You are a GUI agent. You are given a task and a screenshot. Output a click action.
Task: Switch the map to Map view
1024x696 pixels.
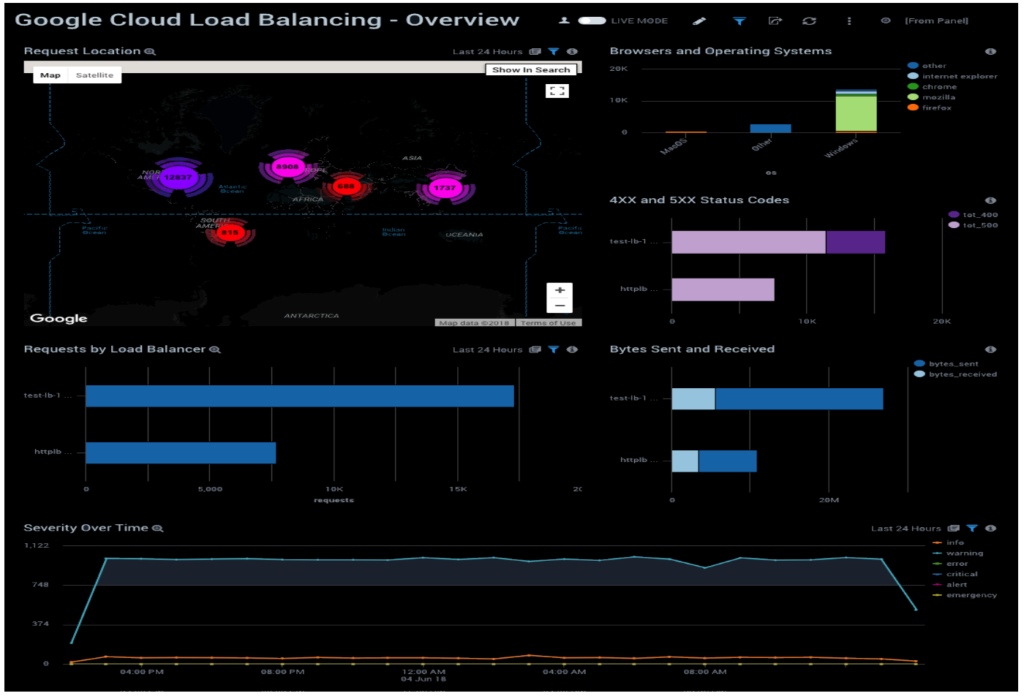tap(50, 75)
